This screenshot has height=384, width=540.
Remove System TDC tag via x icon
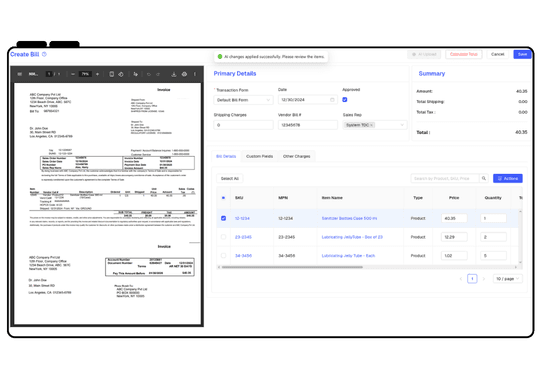(371, 125)
